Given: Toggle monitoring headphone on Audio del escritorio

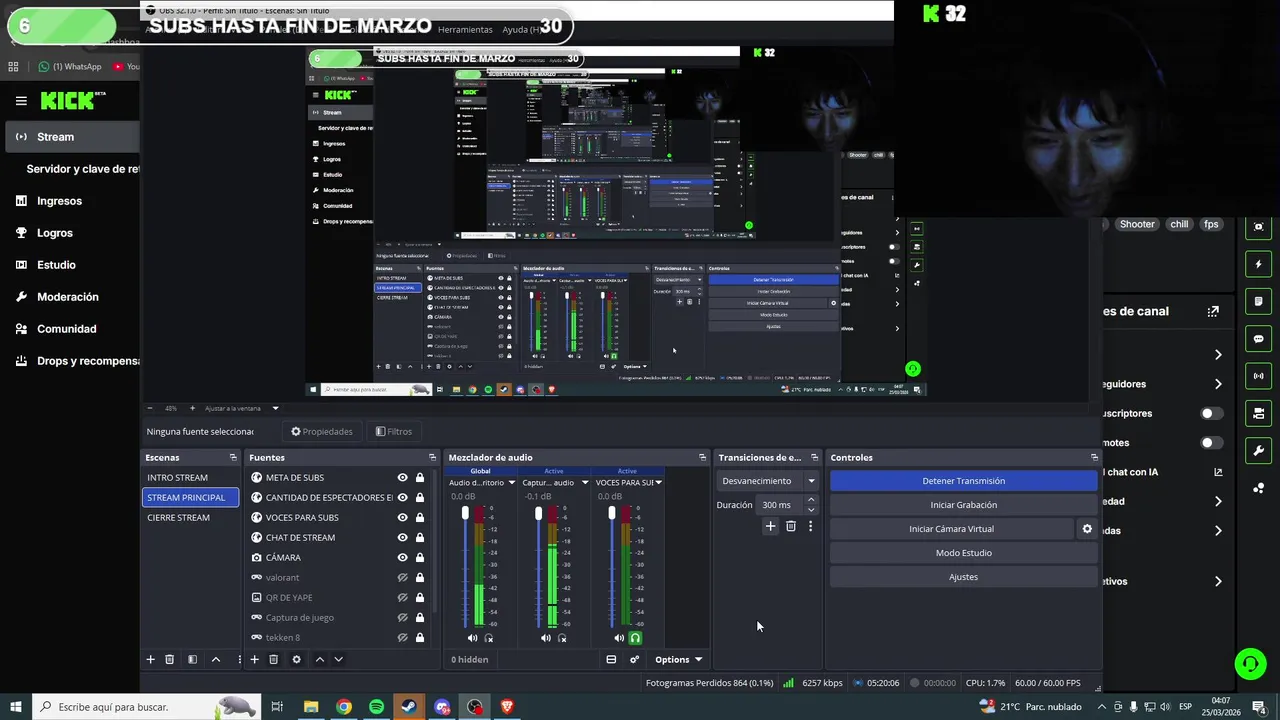Looking at the screenshot, I should click(489, 638).
